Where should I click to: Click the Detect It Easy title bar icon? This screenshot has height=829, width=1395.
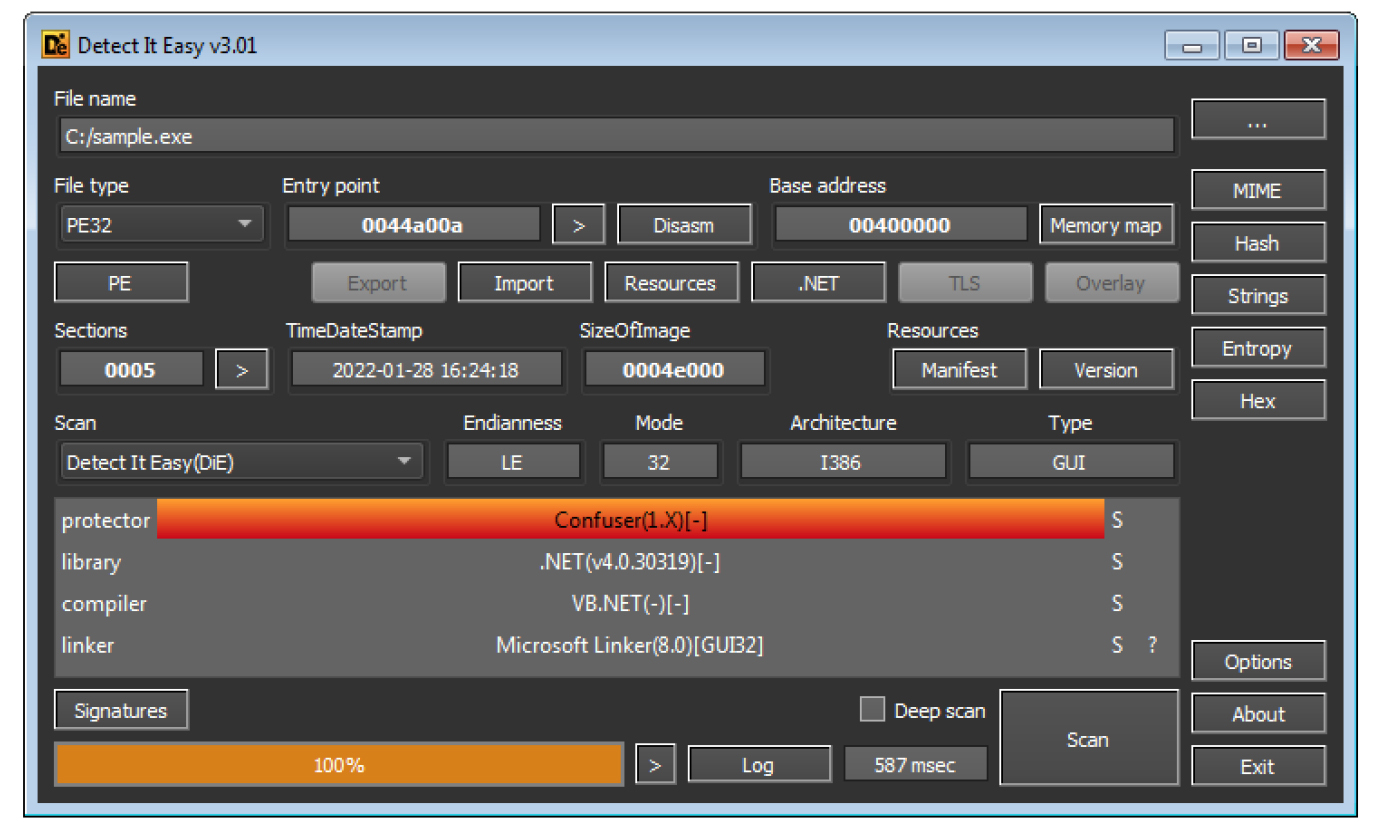56,45
